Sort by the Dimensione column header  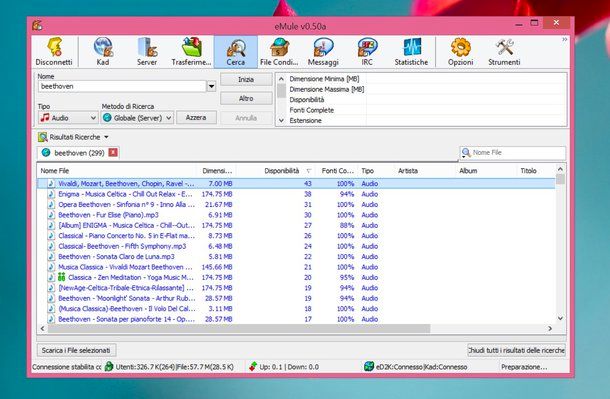pyautogui.click(x=217, y=171)
